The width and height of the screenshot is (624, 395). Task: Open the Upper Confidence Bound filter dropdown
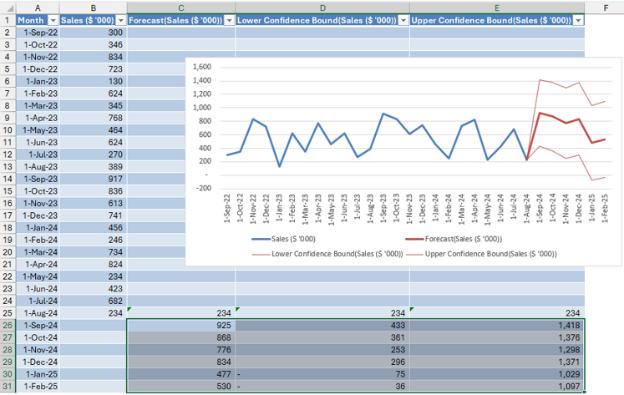578,20
